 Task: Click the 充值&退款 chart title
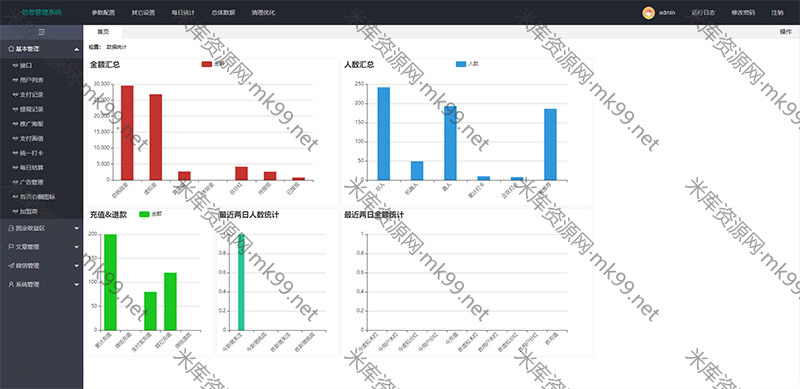click(x=109, y=215)
